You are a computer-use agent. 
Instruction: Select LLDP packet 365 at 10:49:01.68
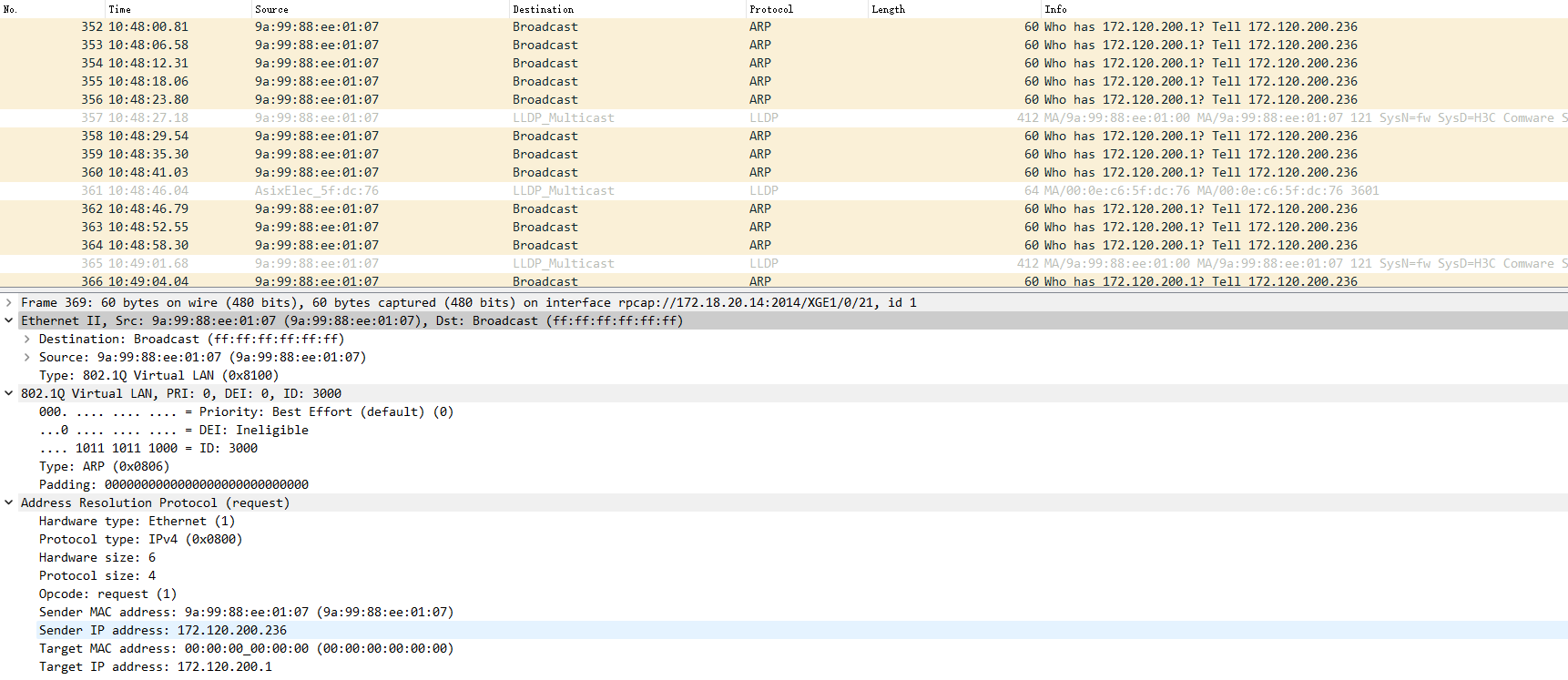coord(784,264)
